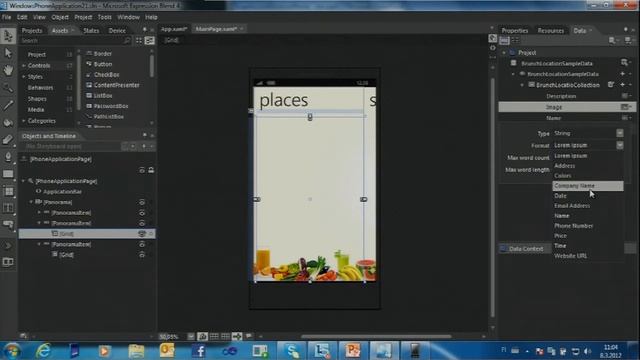Switch Data panel to list mode
The width and height of the screenshot is (640, 360).
(x=504, y=40)
